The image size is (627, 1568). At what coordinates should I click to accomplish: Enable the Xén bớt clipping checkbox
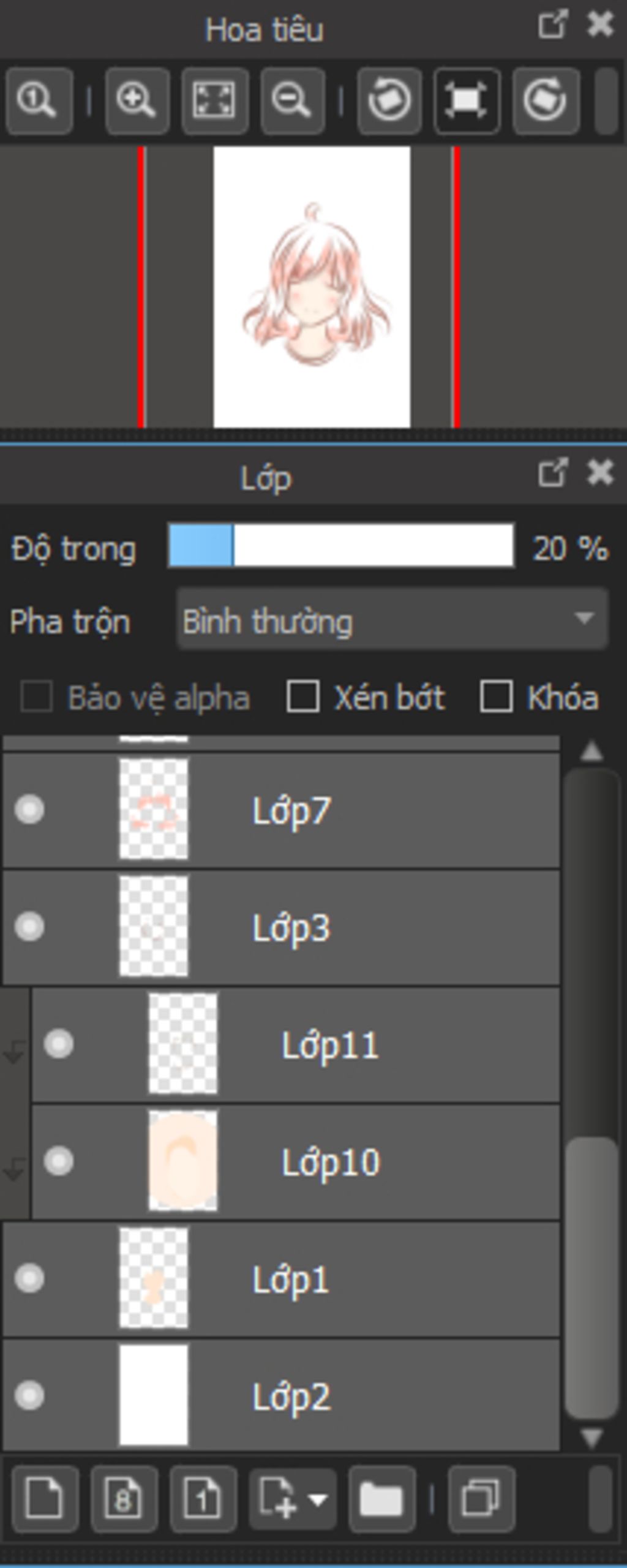click(x=303, y=697)
